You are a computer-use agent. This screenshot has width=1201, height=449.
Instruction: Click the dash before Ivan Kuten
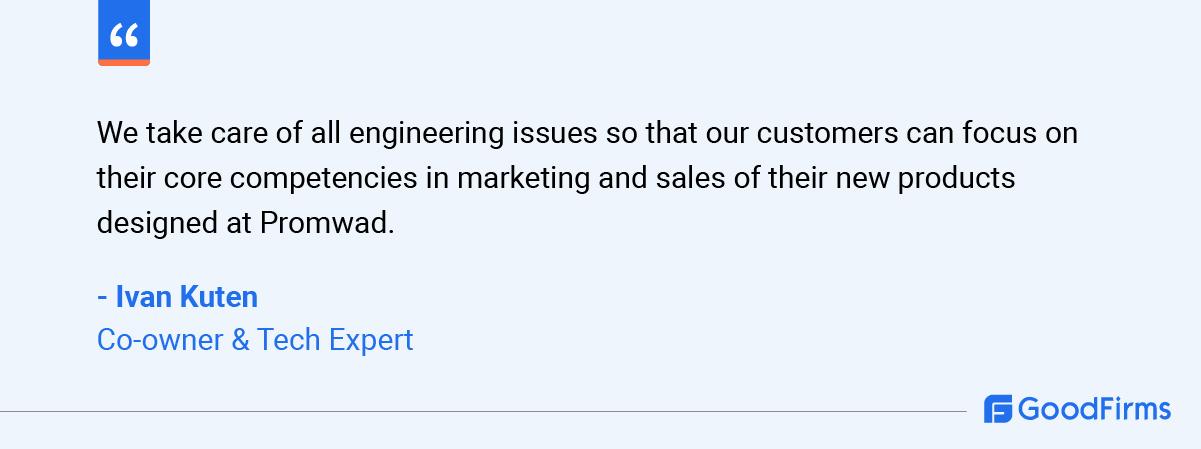point(102,298)
